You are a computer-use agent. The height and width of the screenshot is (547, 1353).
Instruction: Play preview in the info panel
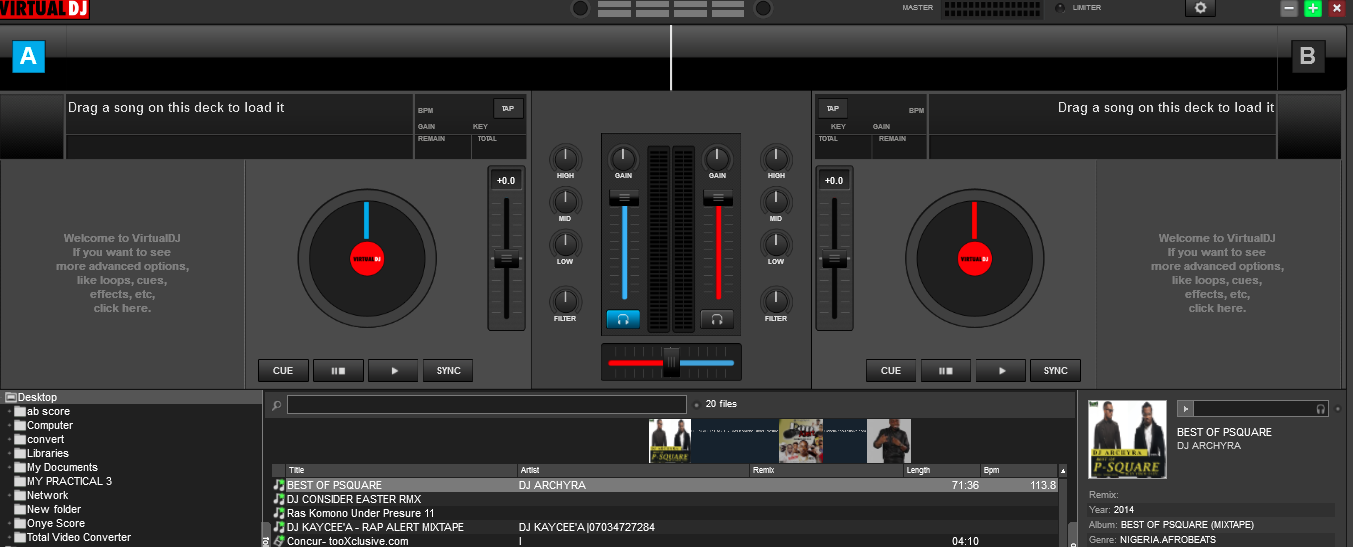point(1186,409)
